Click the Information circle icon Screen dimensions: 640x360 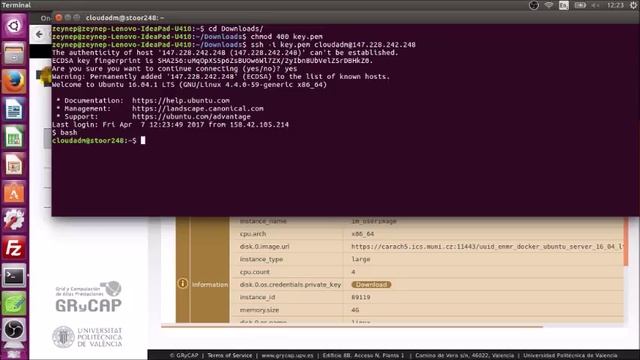tap(182, 283)
